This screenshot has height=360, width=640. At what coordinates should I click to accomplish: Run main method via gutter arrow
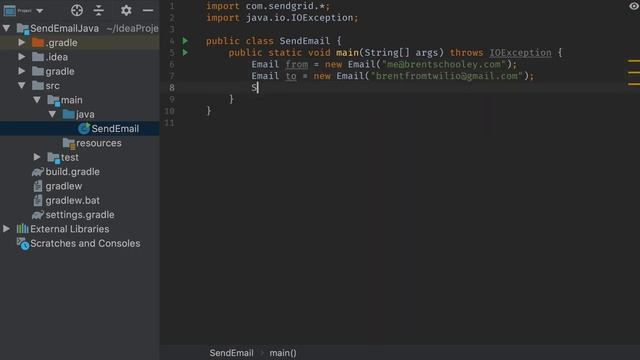tap(185, 52)
